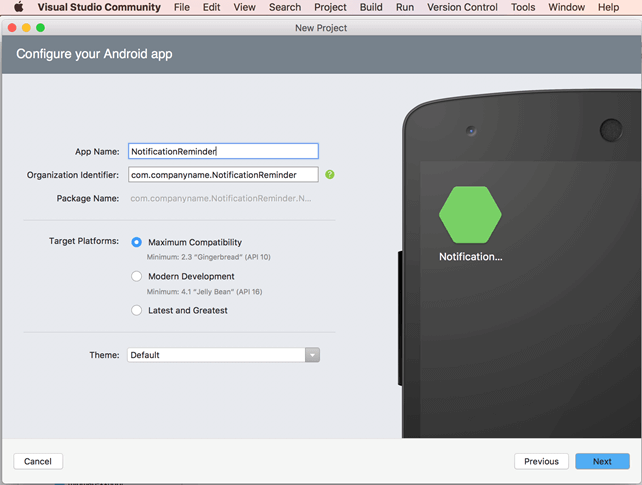The image size is (642, 485).
Task: Open the Visual Studio Community menu
Action: 99,7
